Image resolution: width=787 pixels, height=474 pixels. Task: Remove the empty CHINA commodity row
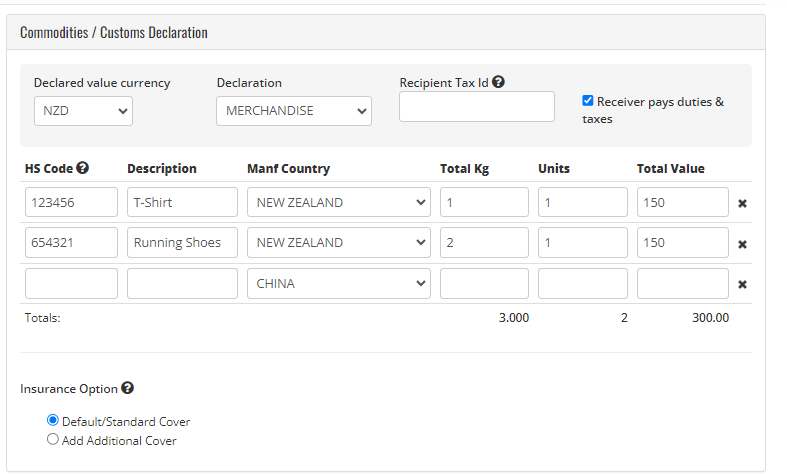pos(742,284)
